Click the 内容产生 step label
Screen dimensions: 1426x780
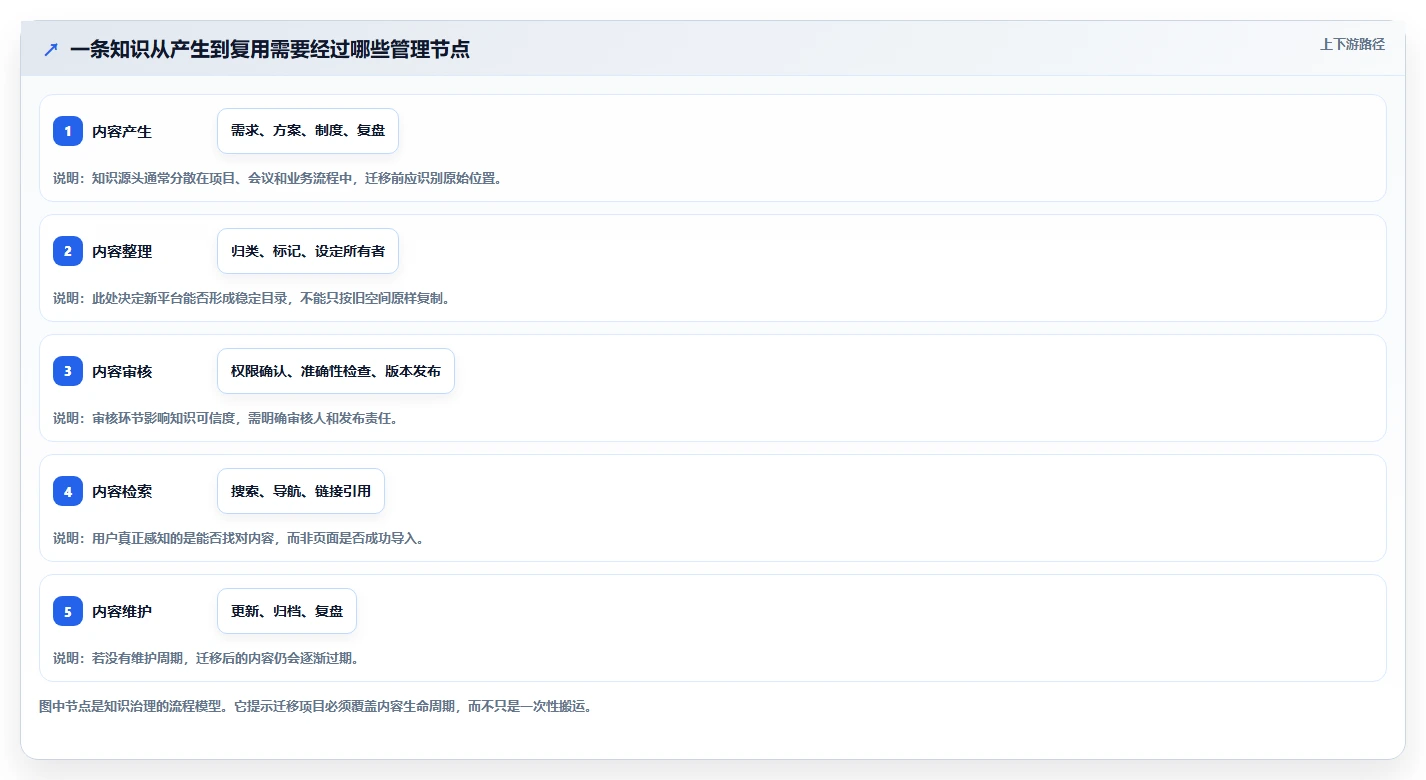122,131
